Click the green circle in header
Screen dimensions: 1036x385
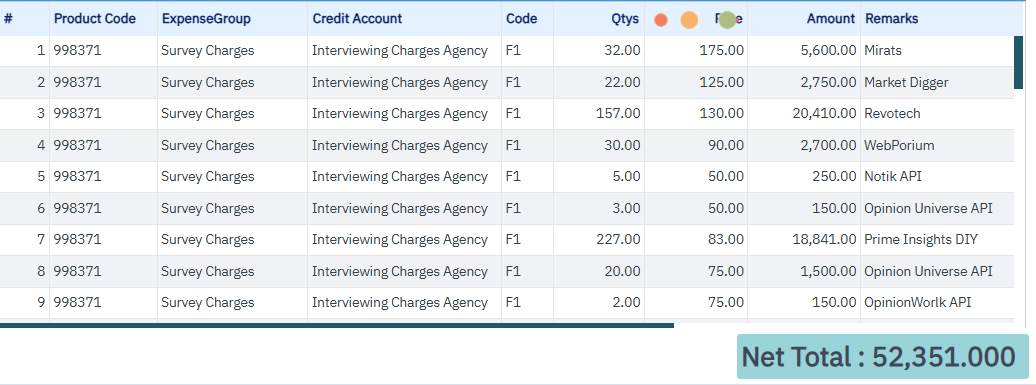coord(727,20)
